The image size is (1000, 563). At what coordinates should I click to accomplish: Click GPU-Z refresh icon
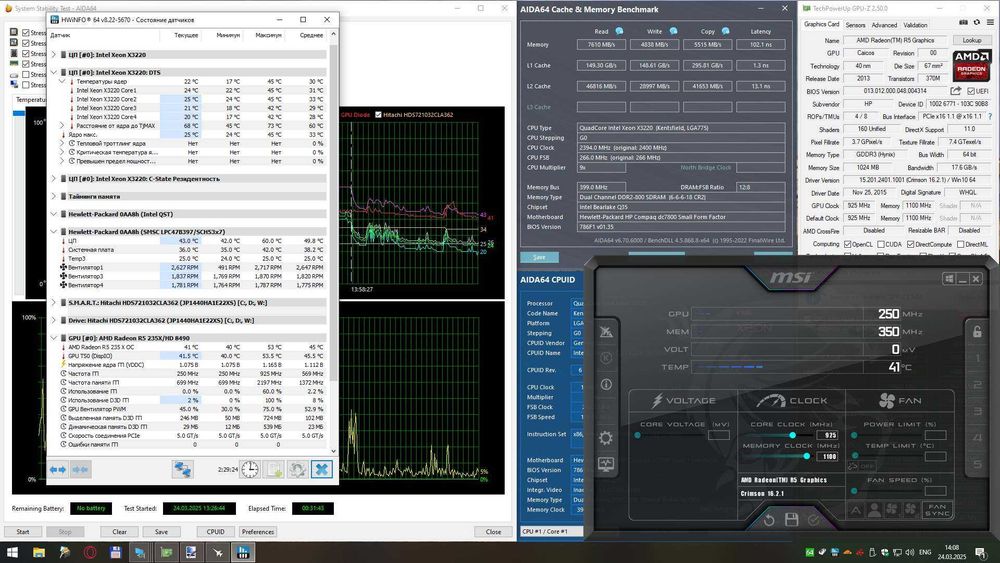[x=976, y=22]
